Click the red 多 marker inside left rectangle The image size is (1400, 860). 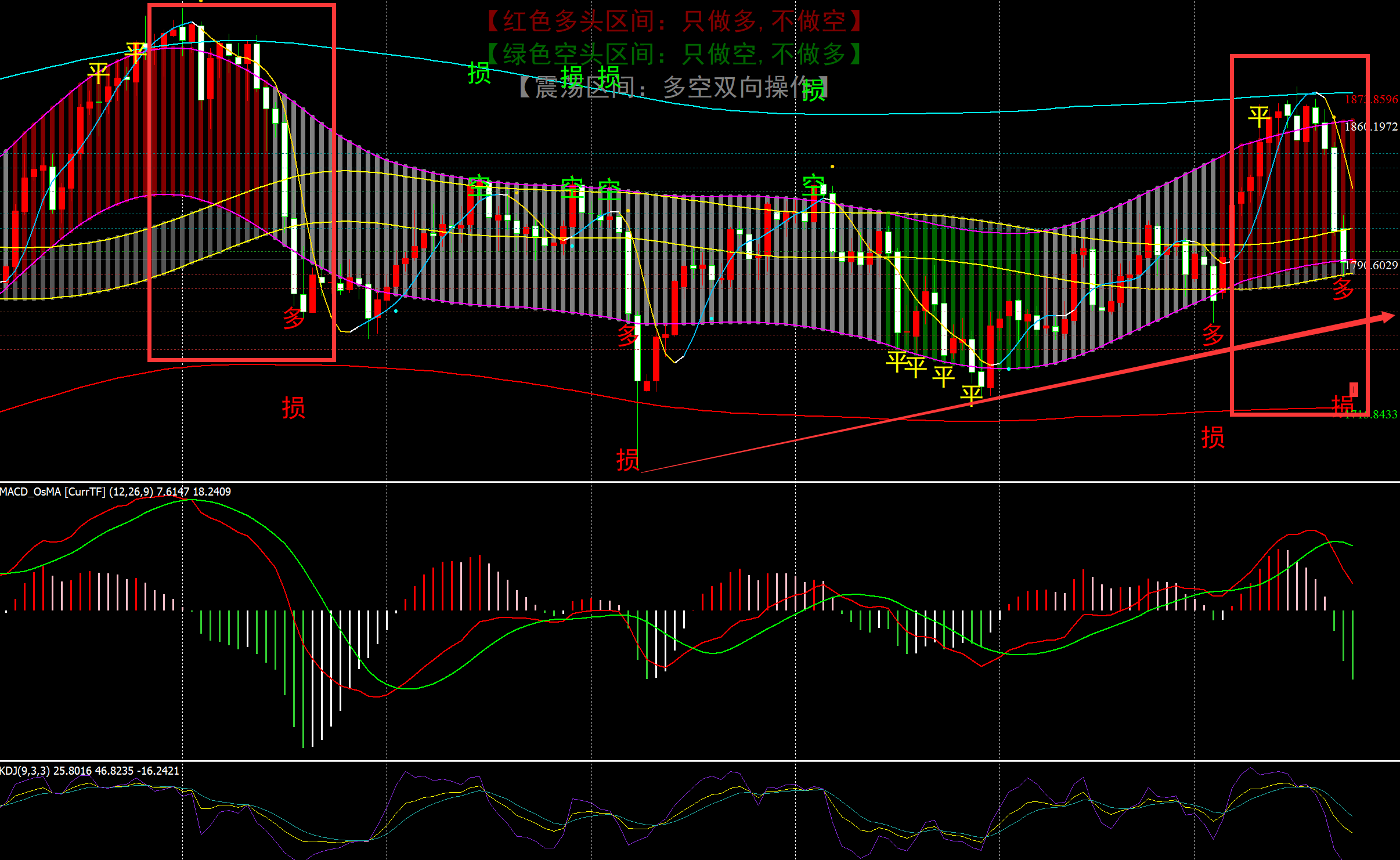pyautogui.click(x=294, y=318)
